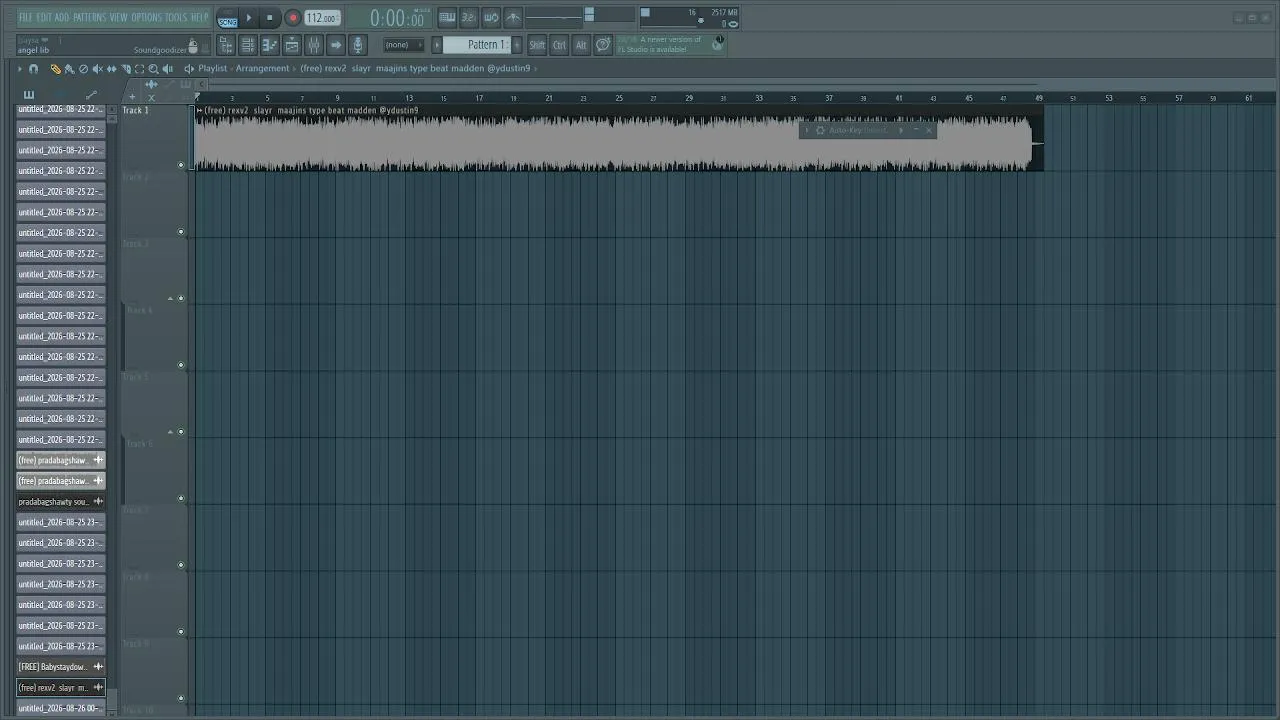Select the Zoom magnifier tool
Image resolution: width=1280 pixels, height=720 pixels.
(153, 69)
